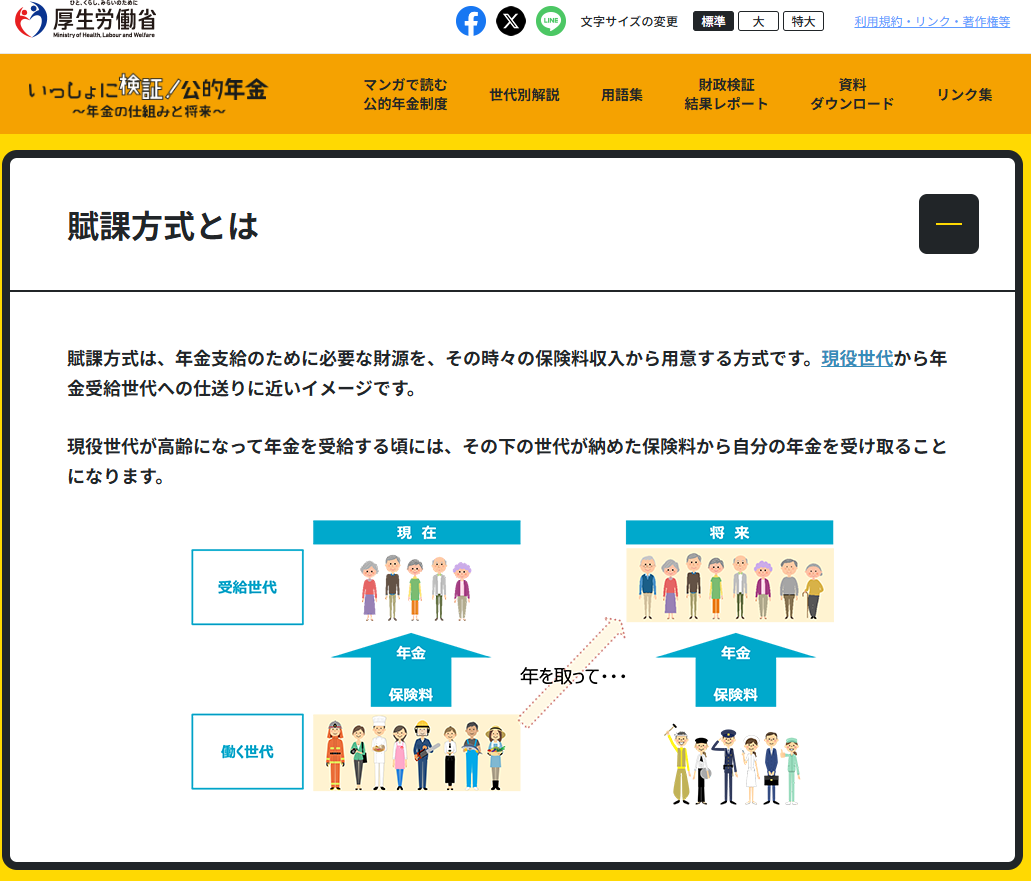The height and width of the screenshot is (881, 1031).
Task: Share via the LINE icon
Action: point(551,21)
